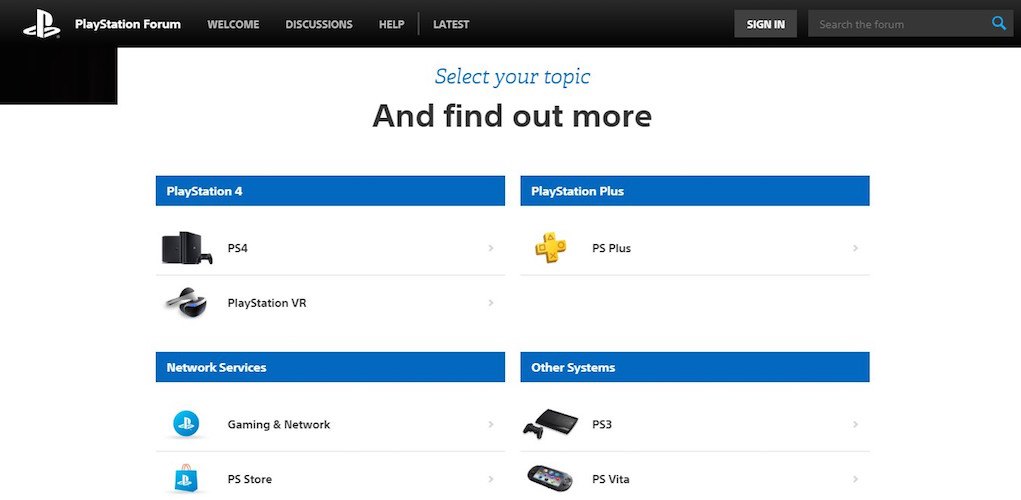Expand the PS Plus row chevron
The height and width of the screenshot is (500, 1021).
855,248
